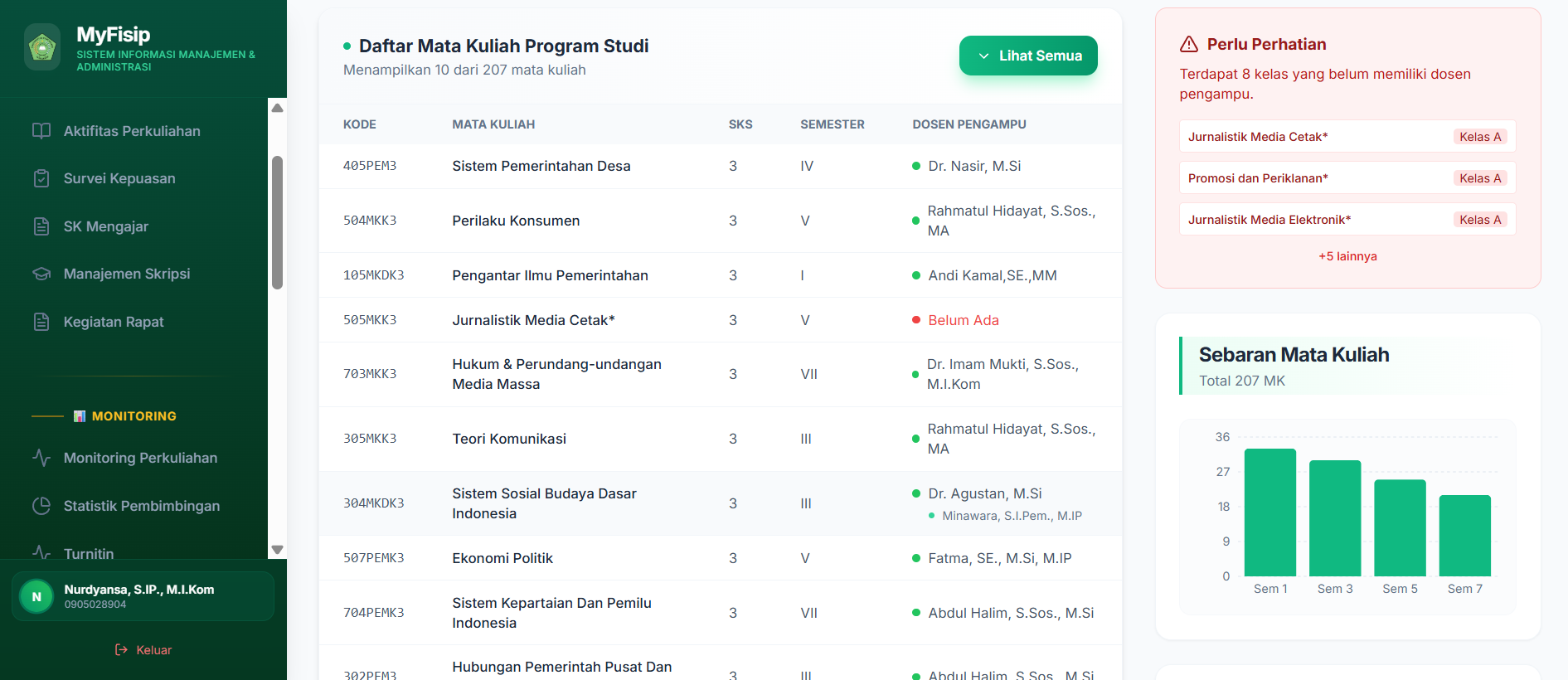The image size is (1568, 680).
Task: Click the logout arrow icon beside Keluar
Action: 122,650
